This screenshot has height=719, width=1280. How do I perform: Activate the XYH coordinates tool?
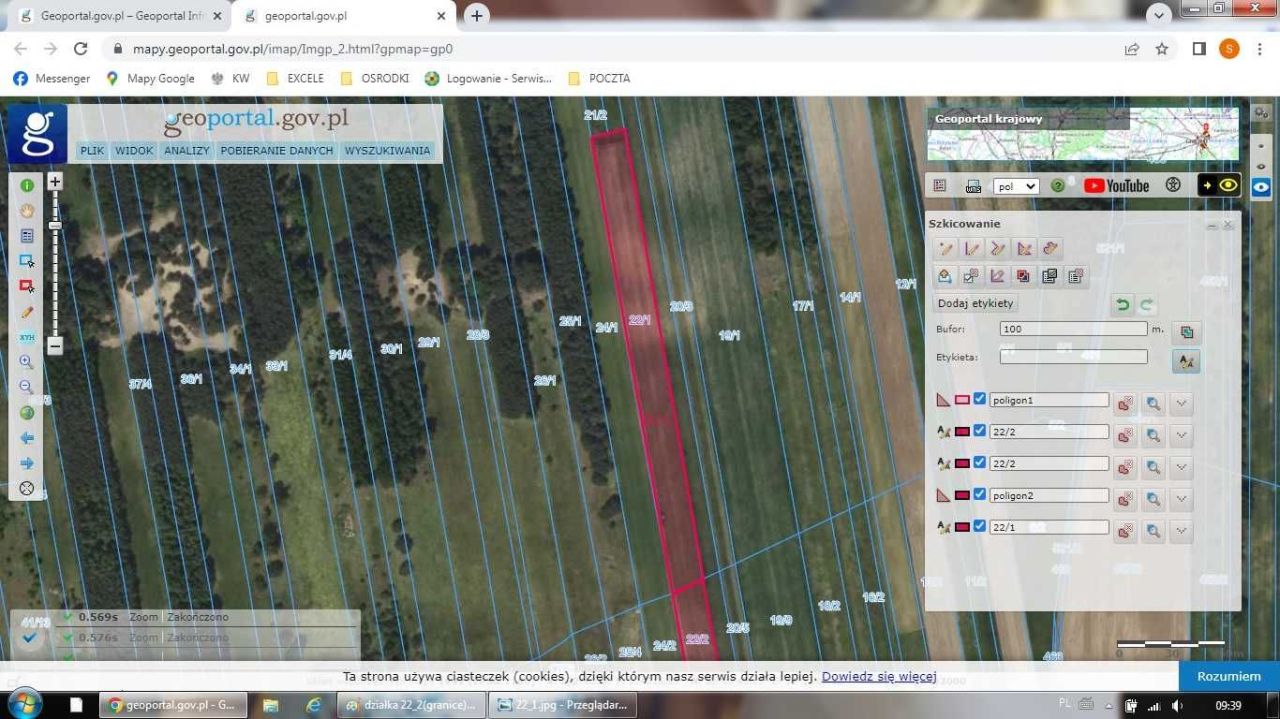(27, 337)
